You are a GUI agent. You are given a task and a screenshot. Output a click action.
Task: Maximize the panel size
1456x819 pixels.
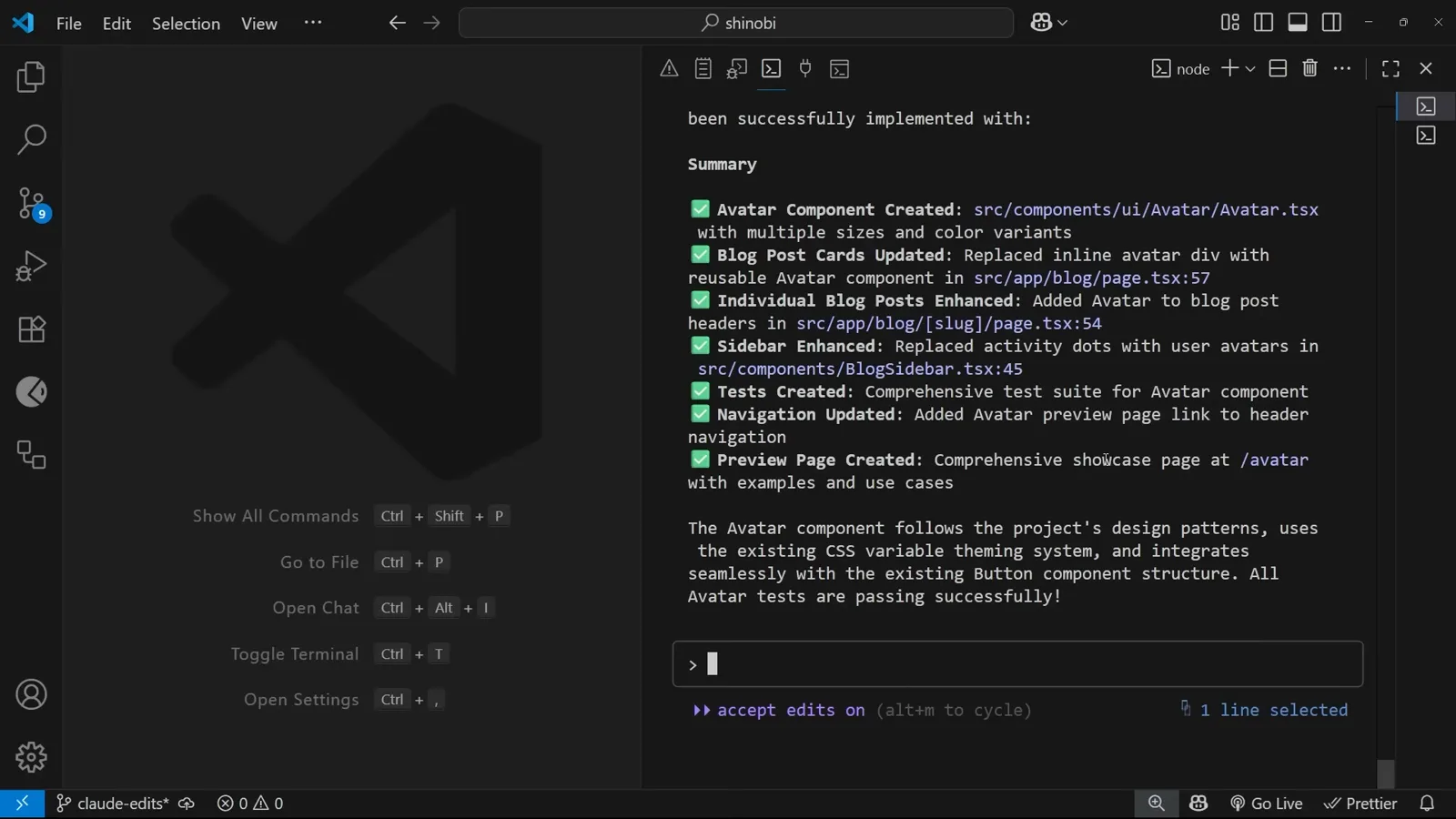[1390, 68]
